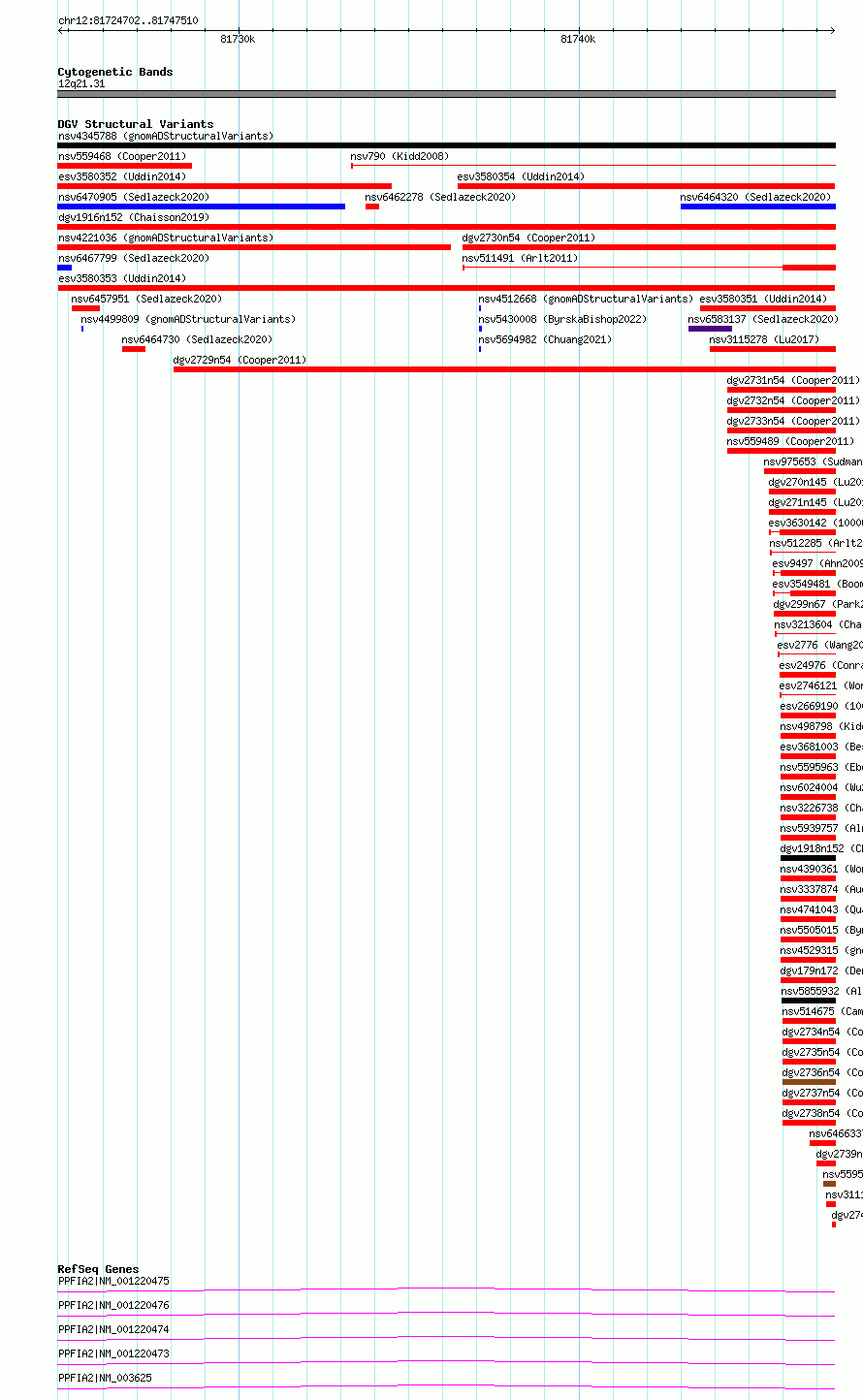Open nsv6464730 (Sedlazeck2020) variant
Viewport: 863px width, 1400px height.
[197, 339]
